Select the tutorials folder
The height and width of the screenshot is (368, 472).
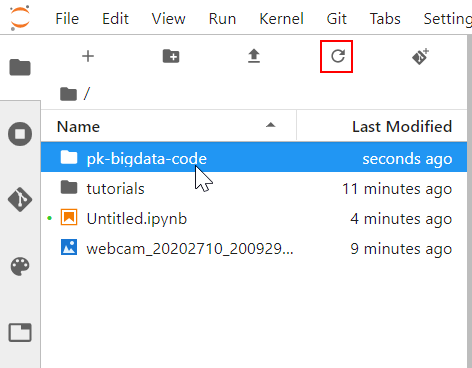254,188
